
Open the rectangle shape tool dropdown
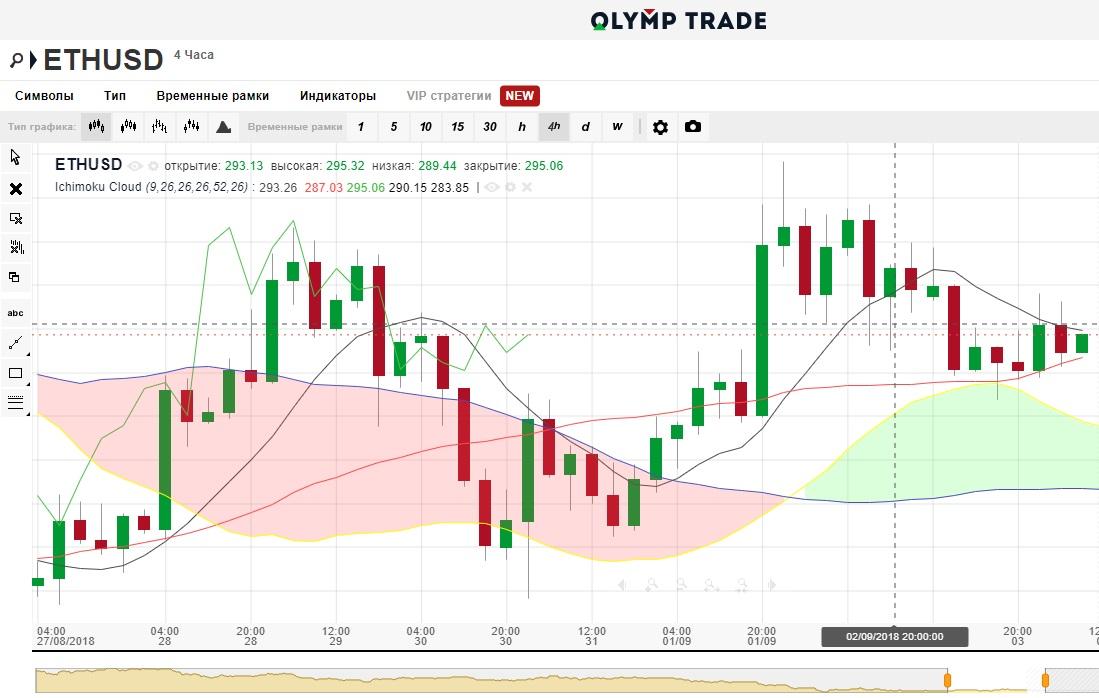pos(15,374)
